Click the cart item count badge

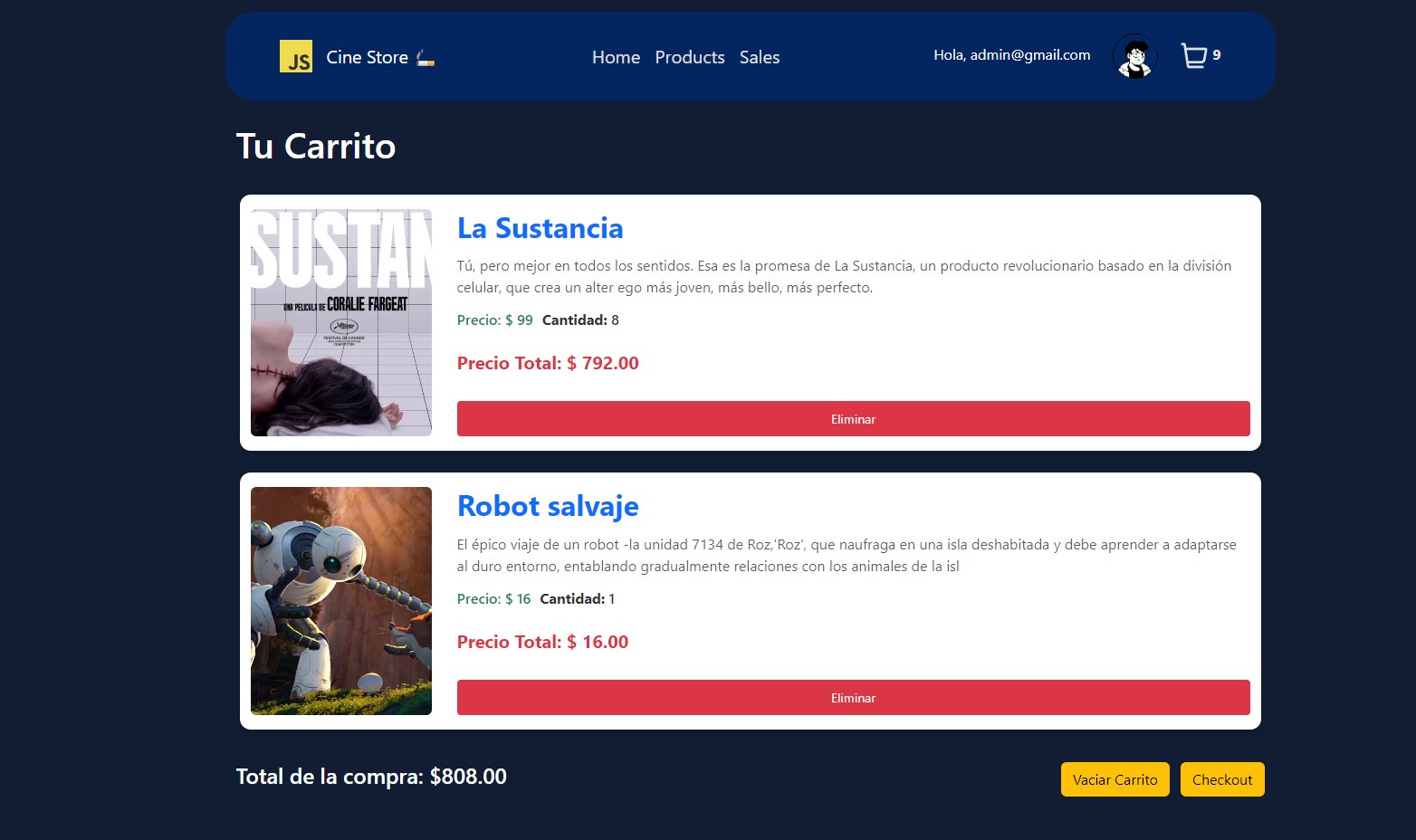[x=1217, y=55]
